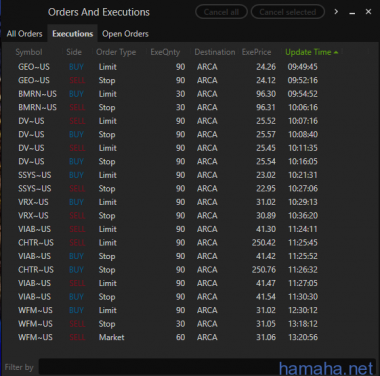380x376 pixels.
Task: Click the 60 quantity in Market row
Action: coord(180,337)
